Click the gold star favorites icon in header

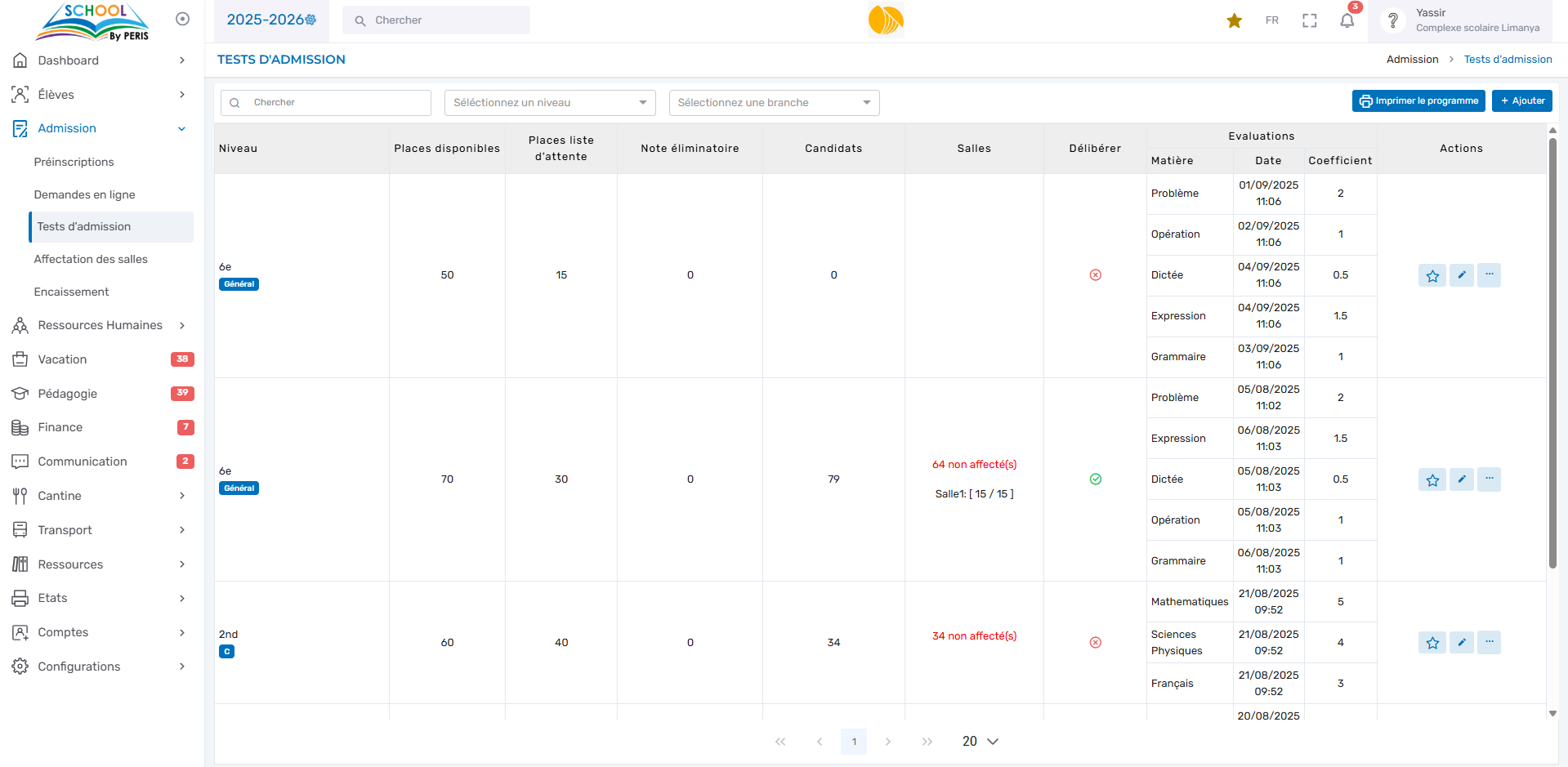[x=1234, y=20]
